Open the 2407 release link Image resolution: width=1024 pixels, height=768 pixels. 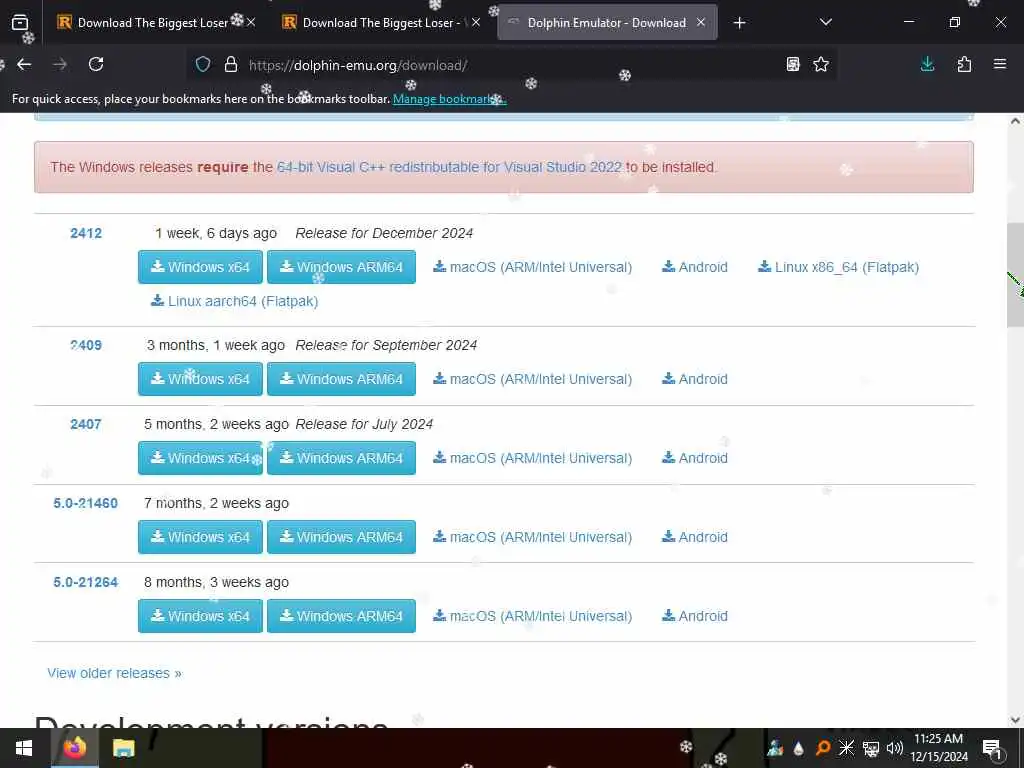(86, 424)
